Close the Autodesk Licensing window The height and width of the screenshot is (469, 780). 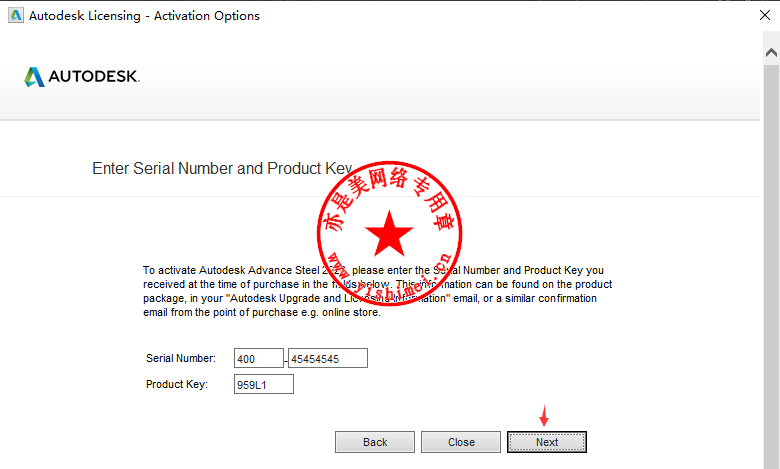coord(765,15)
